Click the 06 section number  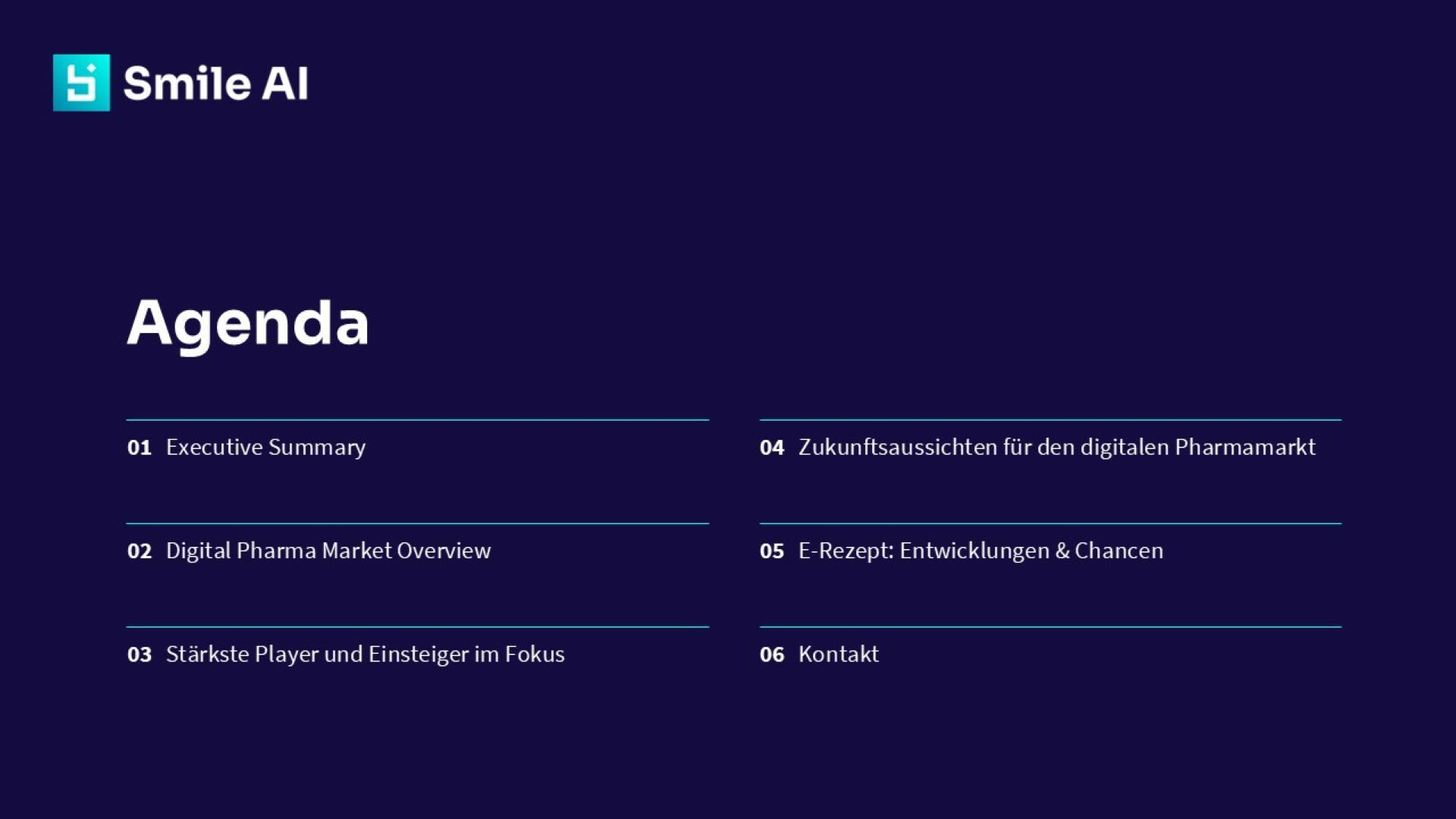point(772,655)
